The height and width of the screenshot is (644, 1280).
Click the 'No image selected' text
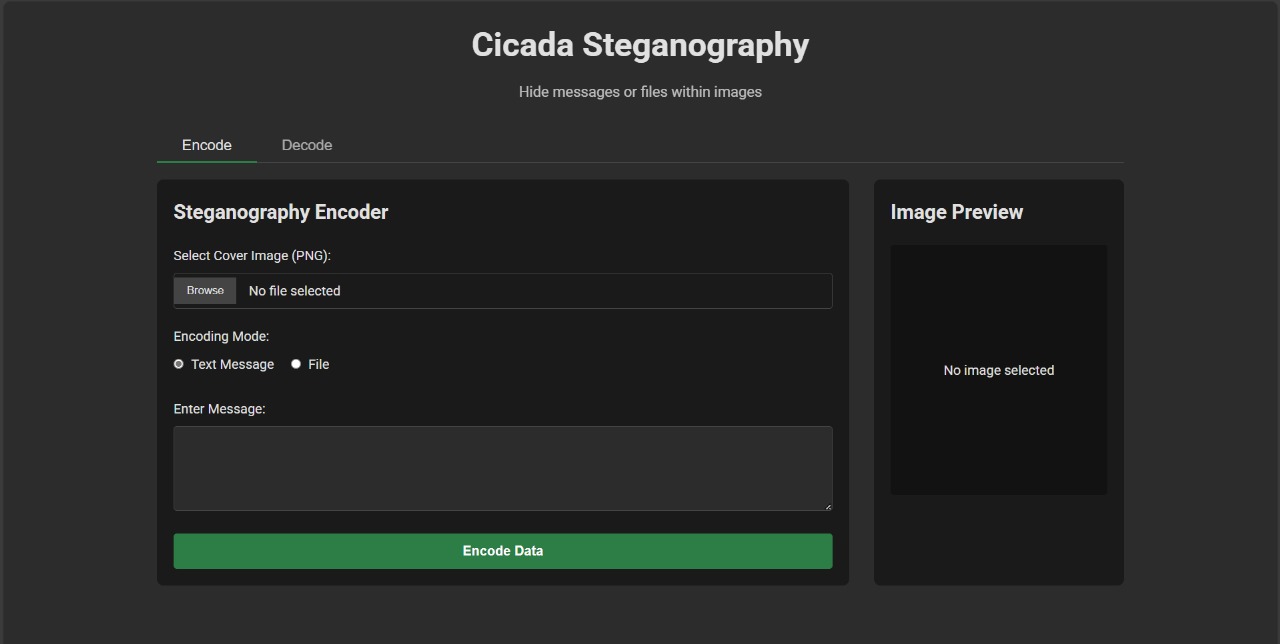click(x=999, y=370)
